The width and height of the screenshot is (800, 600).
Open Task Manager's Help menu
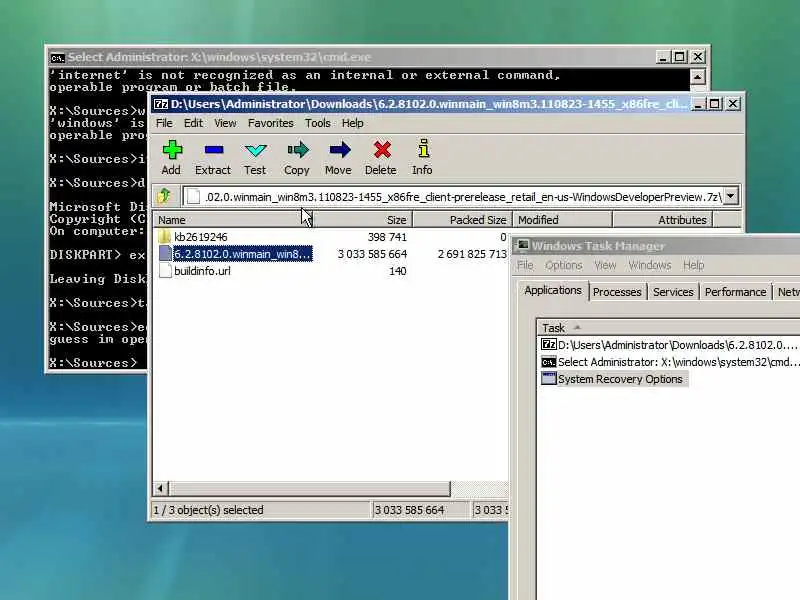click(x=693, y=265)
